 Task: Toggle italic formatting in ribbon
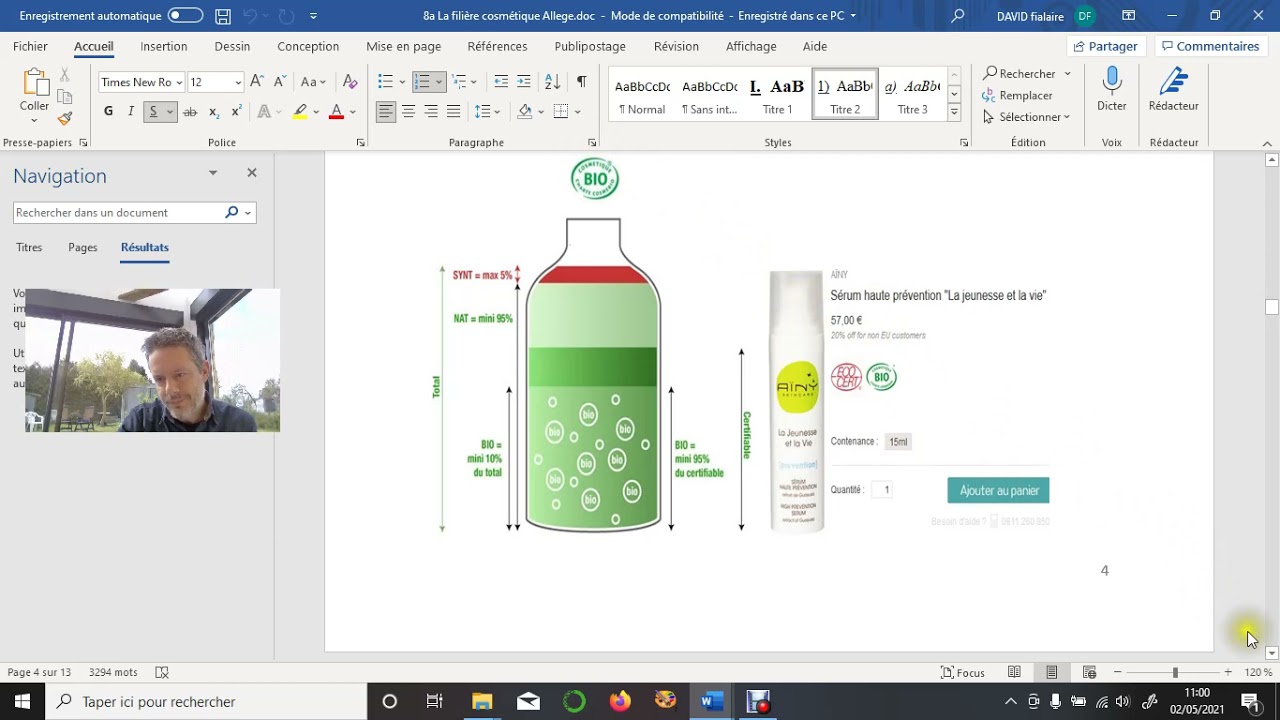130,111
